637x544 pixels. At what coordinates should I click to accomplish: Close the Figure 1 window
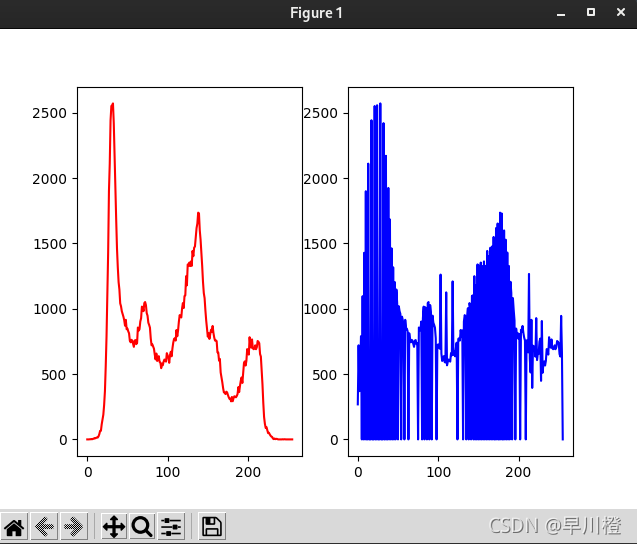pyautogui.click(x=621, y=13)
